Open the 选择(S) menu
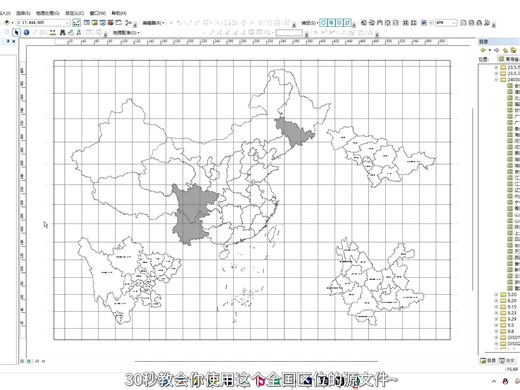This screenshot has width=520, height=390. tap(23, 13)
